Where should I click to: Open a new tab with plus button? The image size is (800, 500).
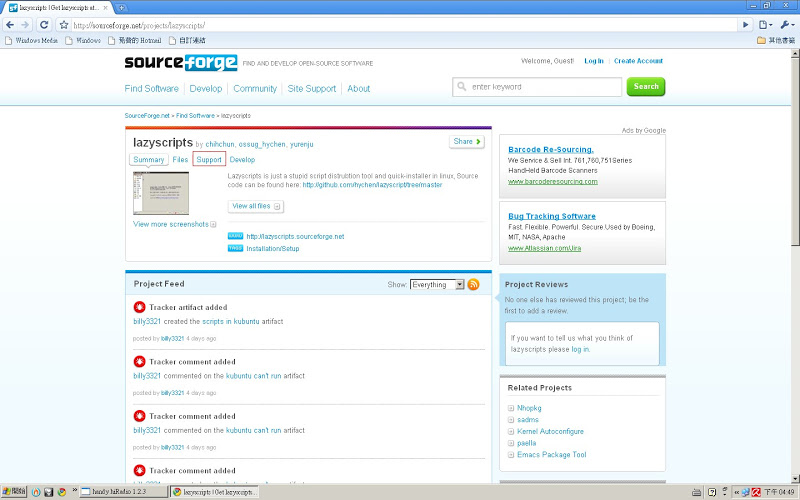tap(121, 8)
